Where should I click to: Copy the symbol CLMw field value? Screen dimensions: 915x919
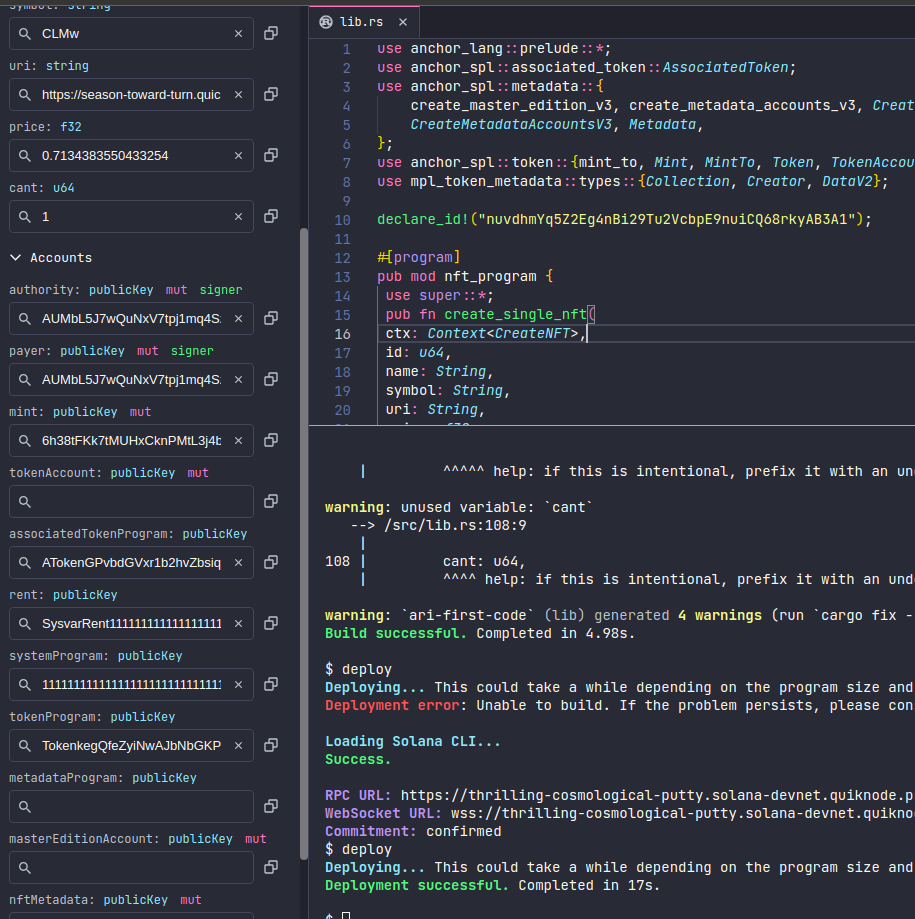pos(271,34)
